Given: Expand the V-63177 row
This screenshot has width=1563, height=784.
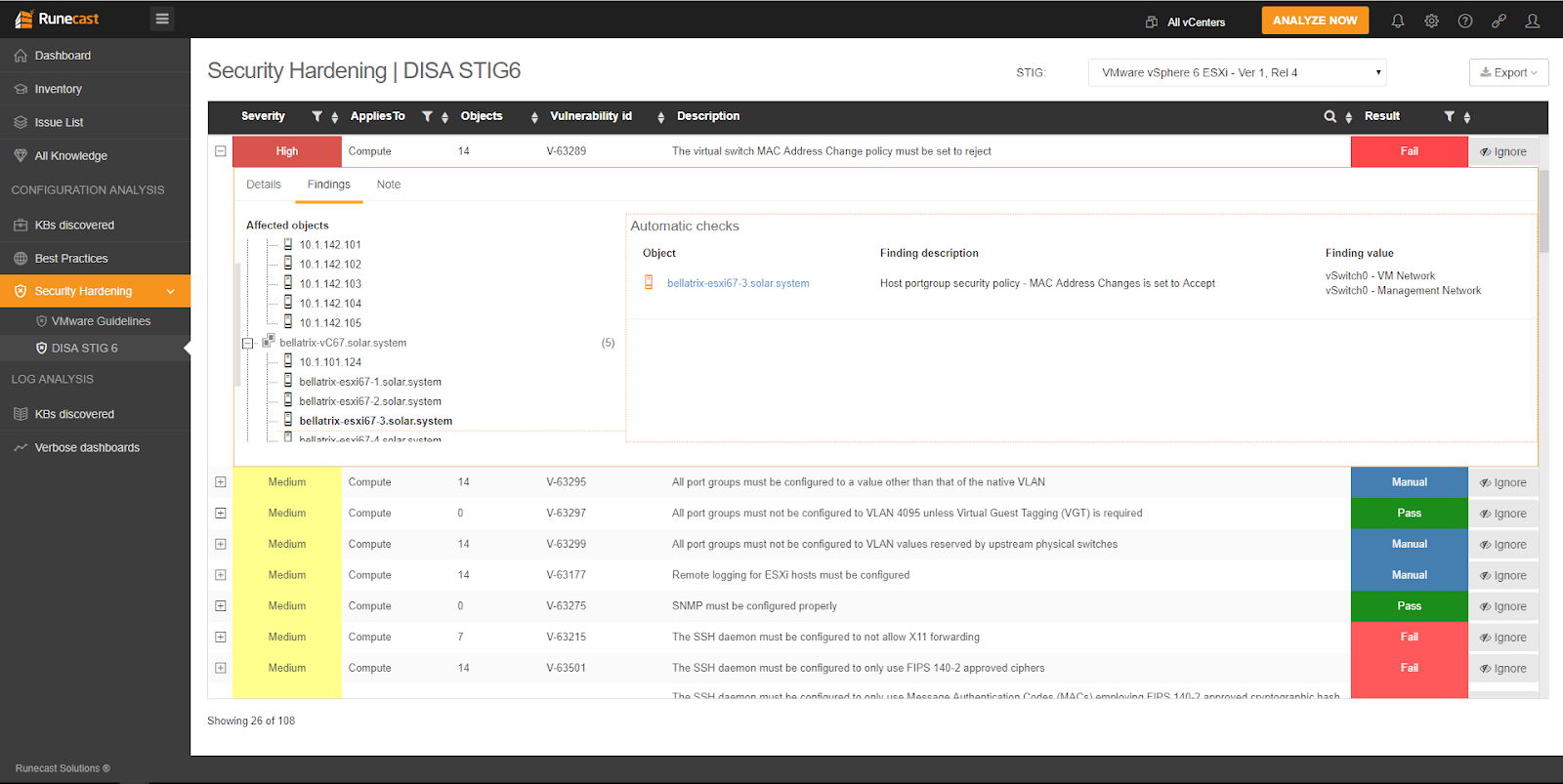Looking at the screenshot, I should 221,575.
